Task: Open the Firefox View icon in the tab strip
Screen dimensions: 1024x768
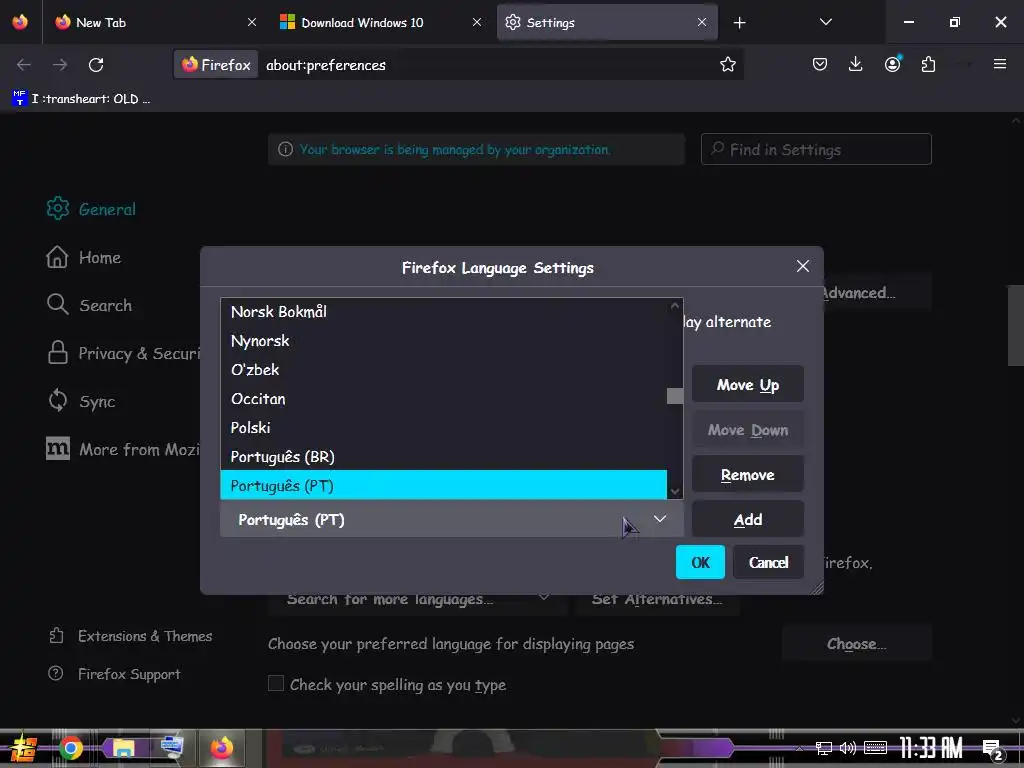Action: [20, 22]
